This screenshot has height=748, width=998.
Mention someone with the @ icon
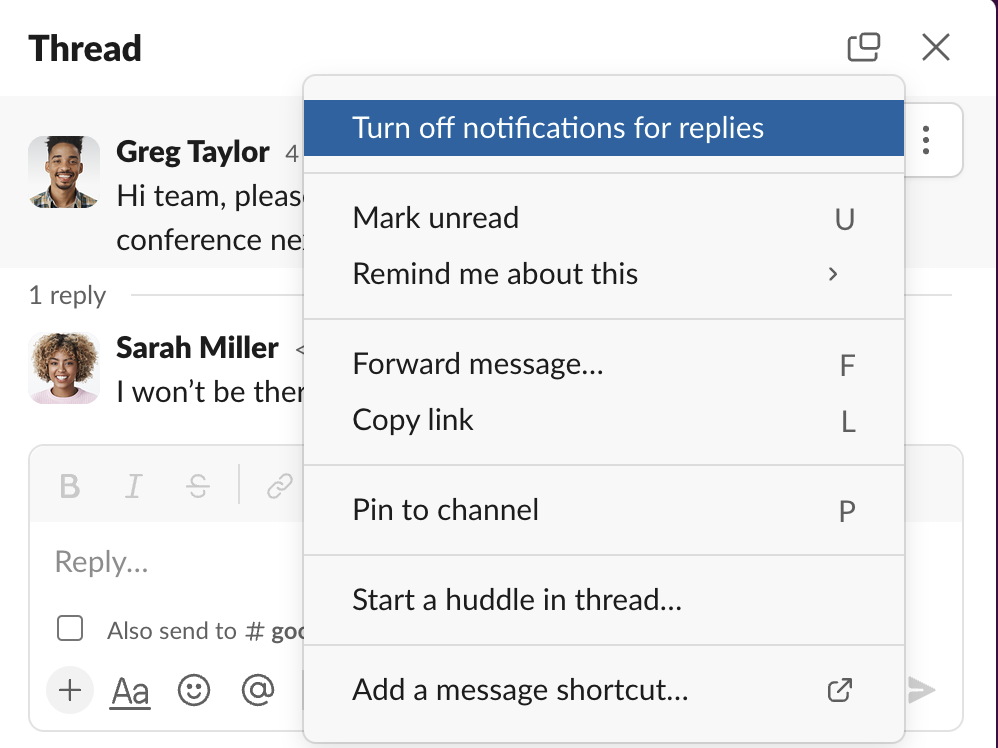[257, 690]
